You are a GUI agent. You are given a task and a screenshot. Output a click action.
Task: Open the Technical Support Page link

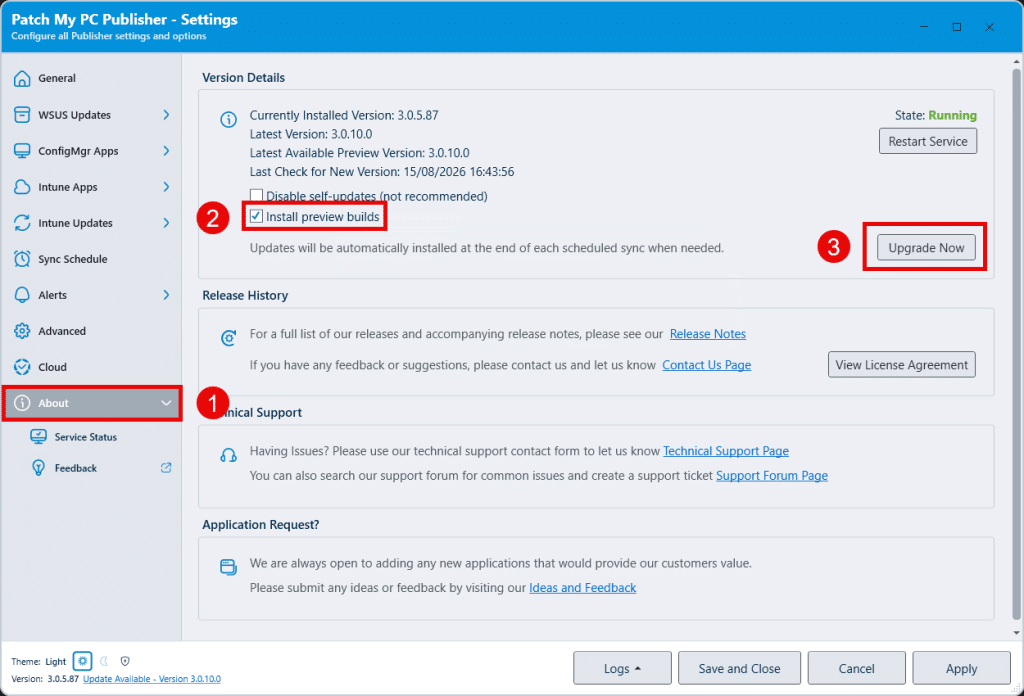point(726,451)
